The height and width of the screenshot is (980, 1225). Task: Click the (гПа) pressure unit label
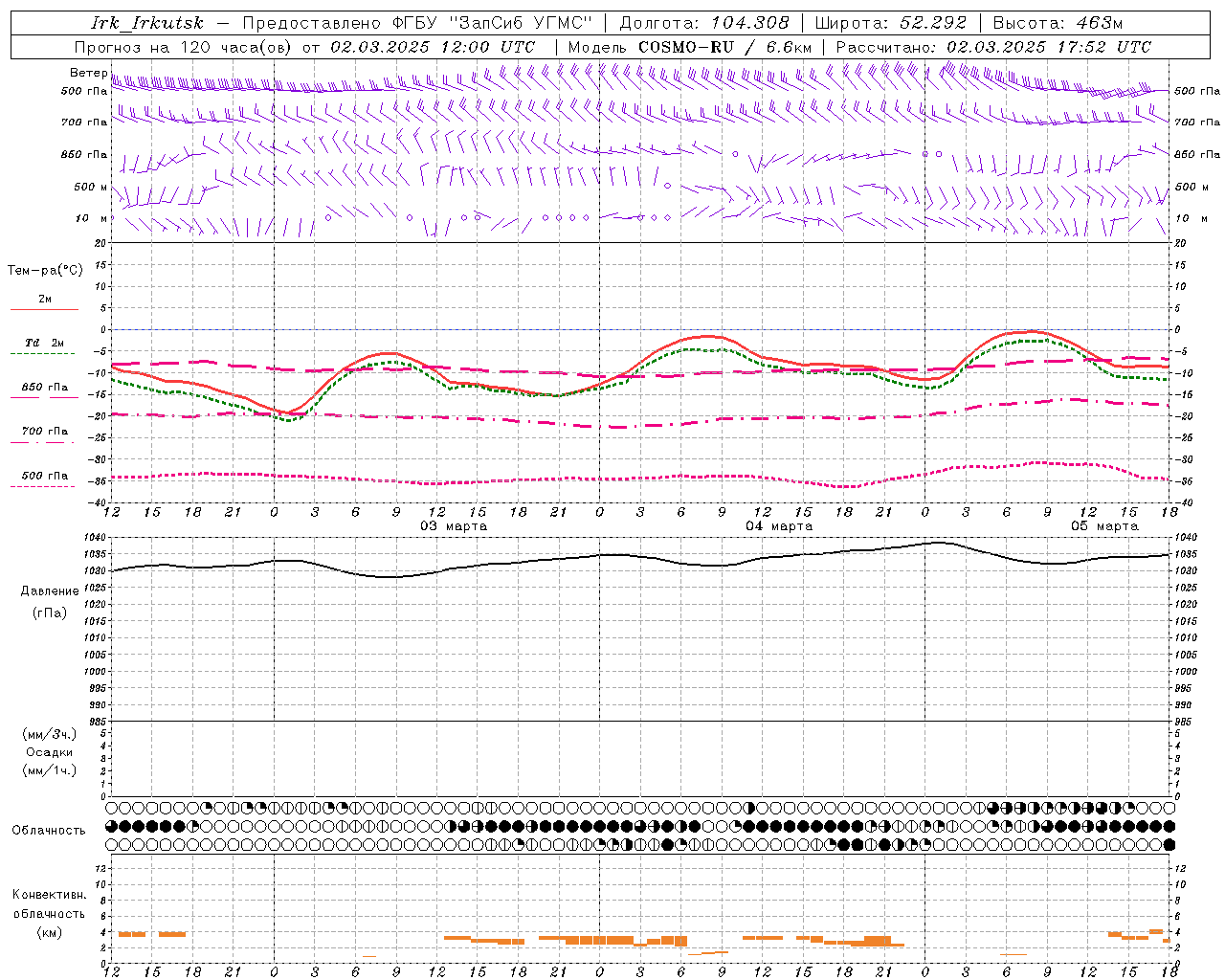pyautogui.click(x=49, y=613)
